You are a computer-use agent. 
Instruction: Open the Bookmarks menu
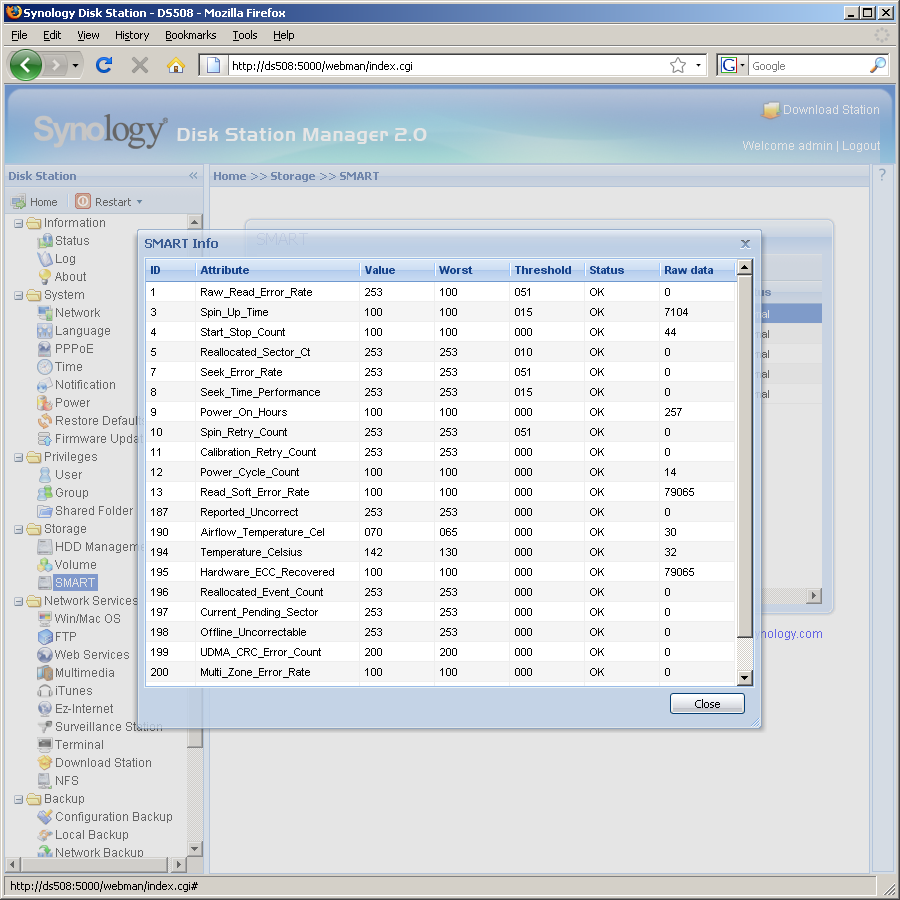pyautogui.click(x=189, y=35)
